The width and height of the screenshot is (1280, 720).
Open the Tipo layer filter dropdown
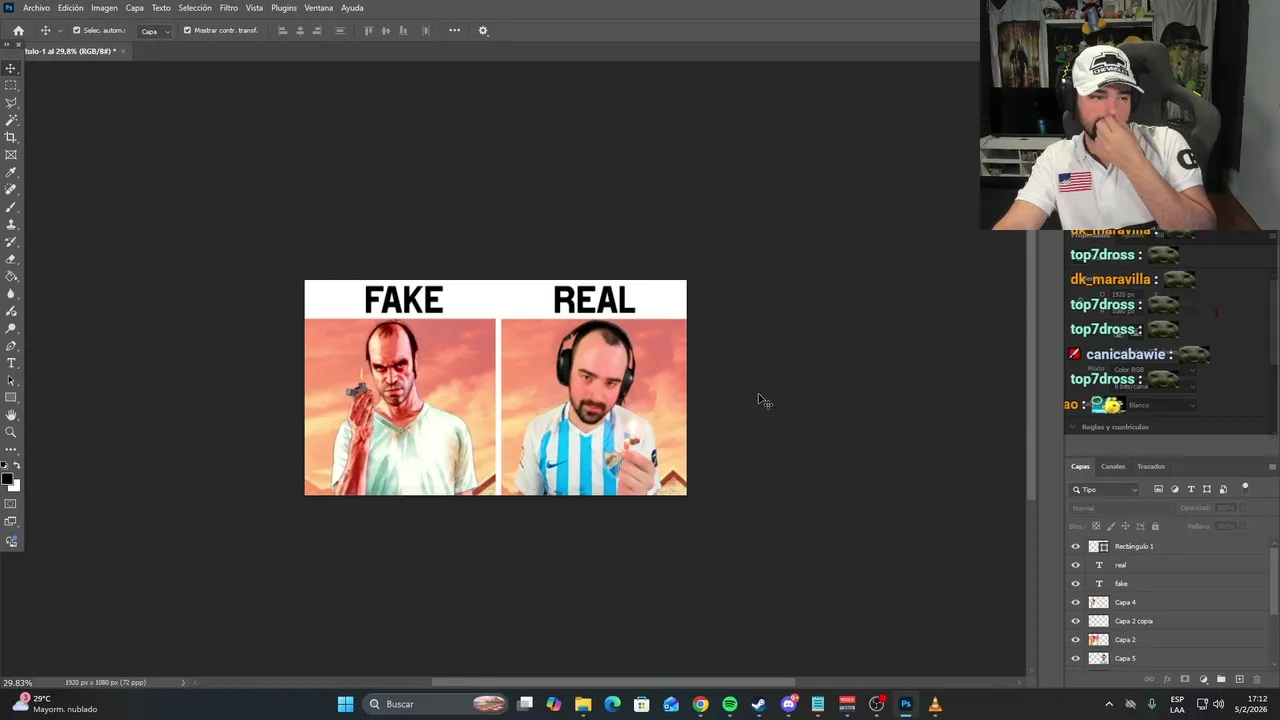(x=1105, y=489)
